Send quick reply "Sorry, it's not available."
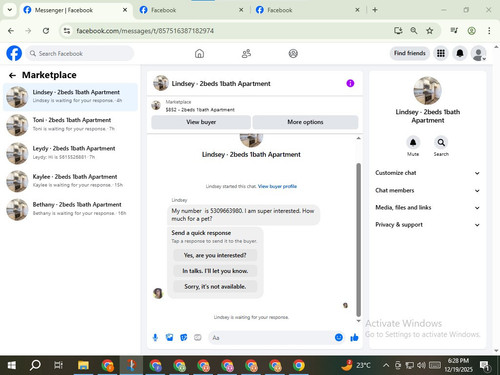Viewport: 500px width, 375px height. pyautogui.click(x=215, y=286)
